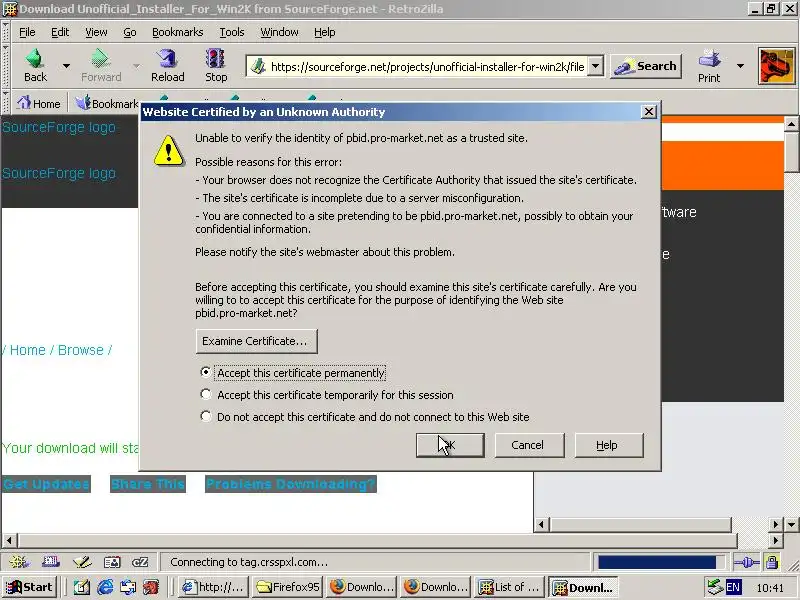Viewport: 800px width, 600px height.
Task: Click the first quick launch icon
Action: [x=82, y=587]
